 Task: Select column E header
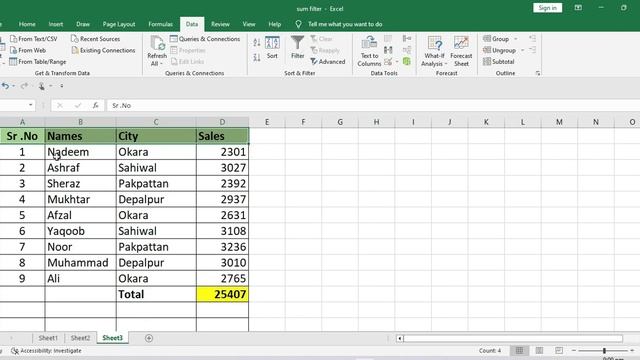(x=267, y=122)
